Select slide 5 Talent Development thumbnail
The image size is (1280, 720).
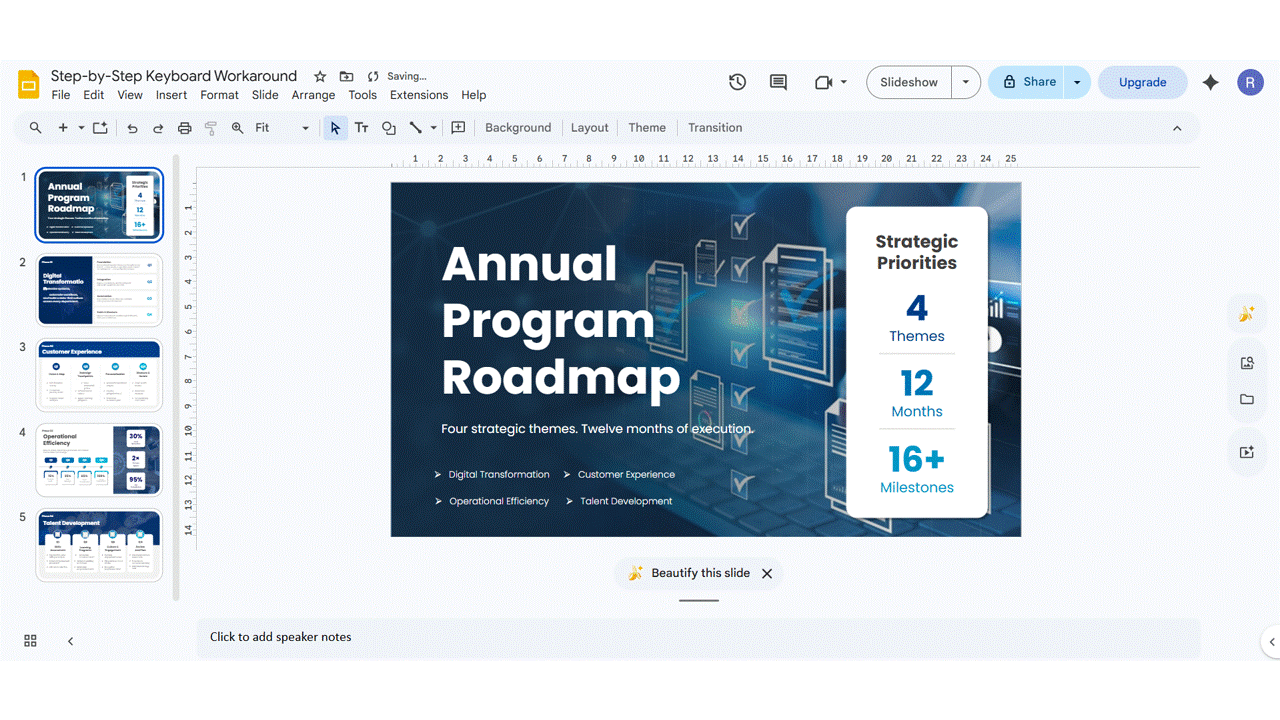click(99, 545)
